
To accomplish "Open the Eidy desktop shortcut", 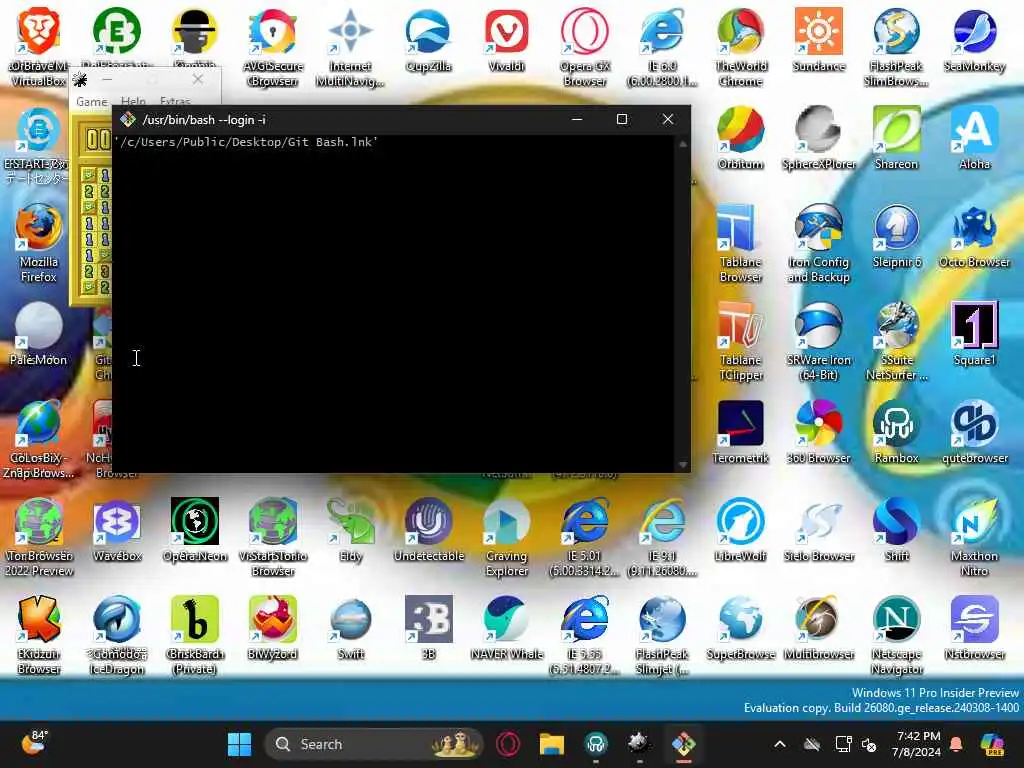I will pyautogui.click(x=351, y=530).
